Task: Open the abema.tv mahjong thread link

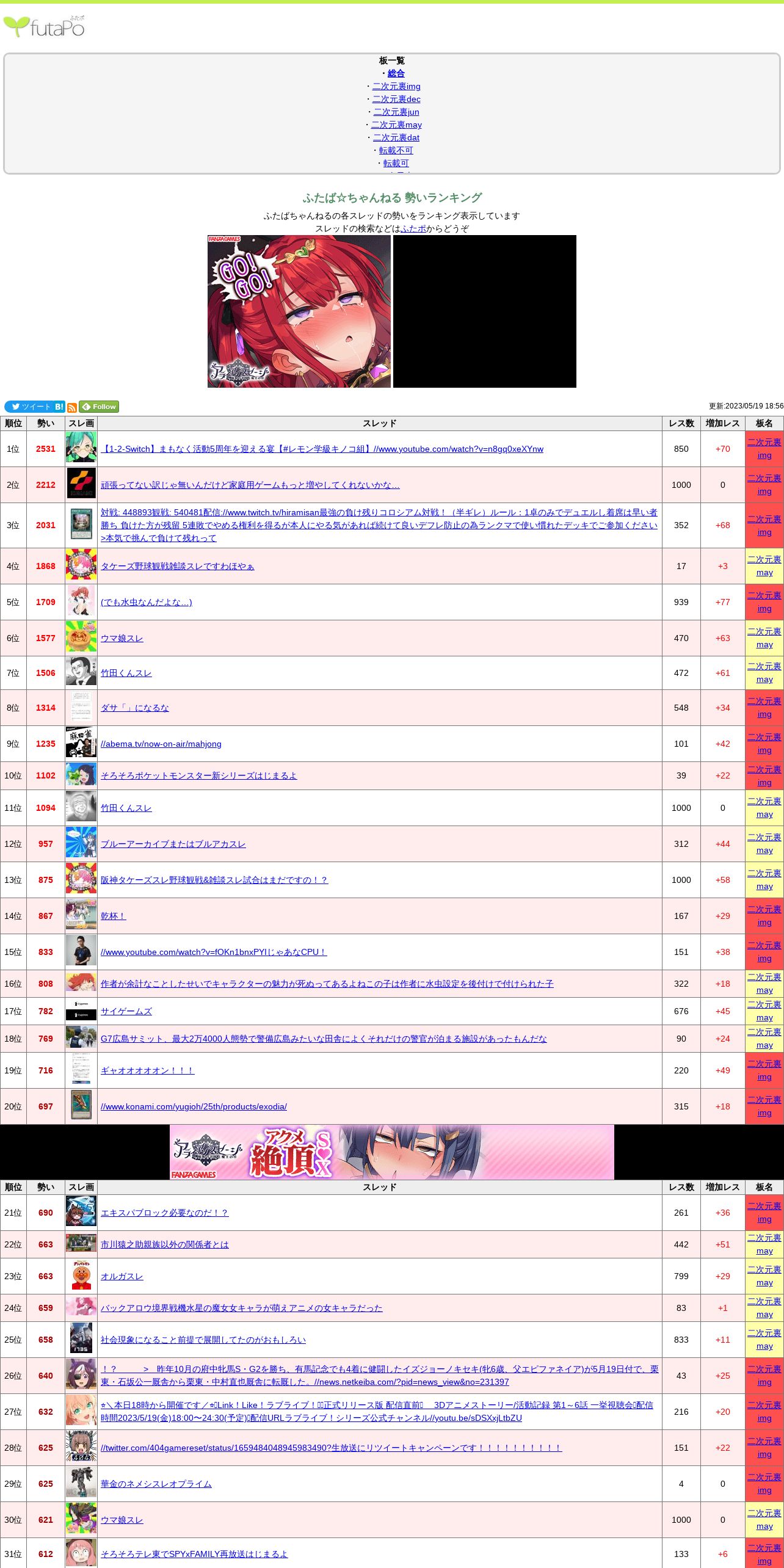Action: pos(161,744)
